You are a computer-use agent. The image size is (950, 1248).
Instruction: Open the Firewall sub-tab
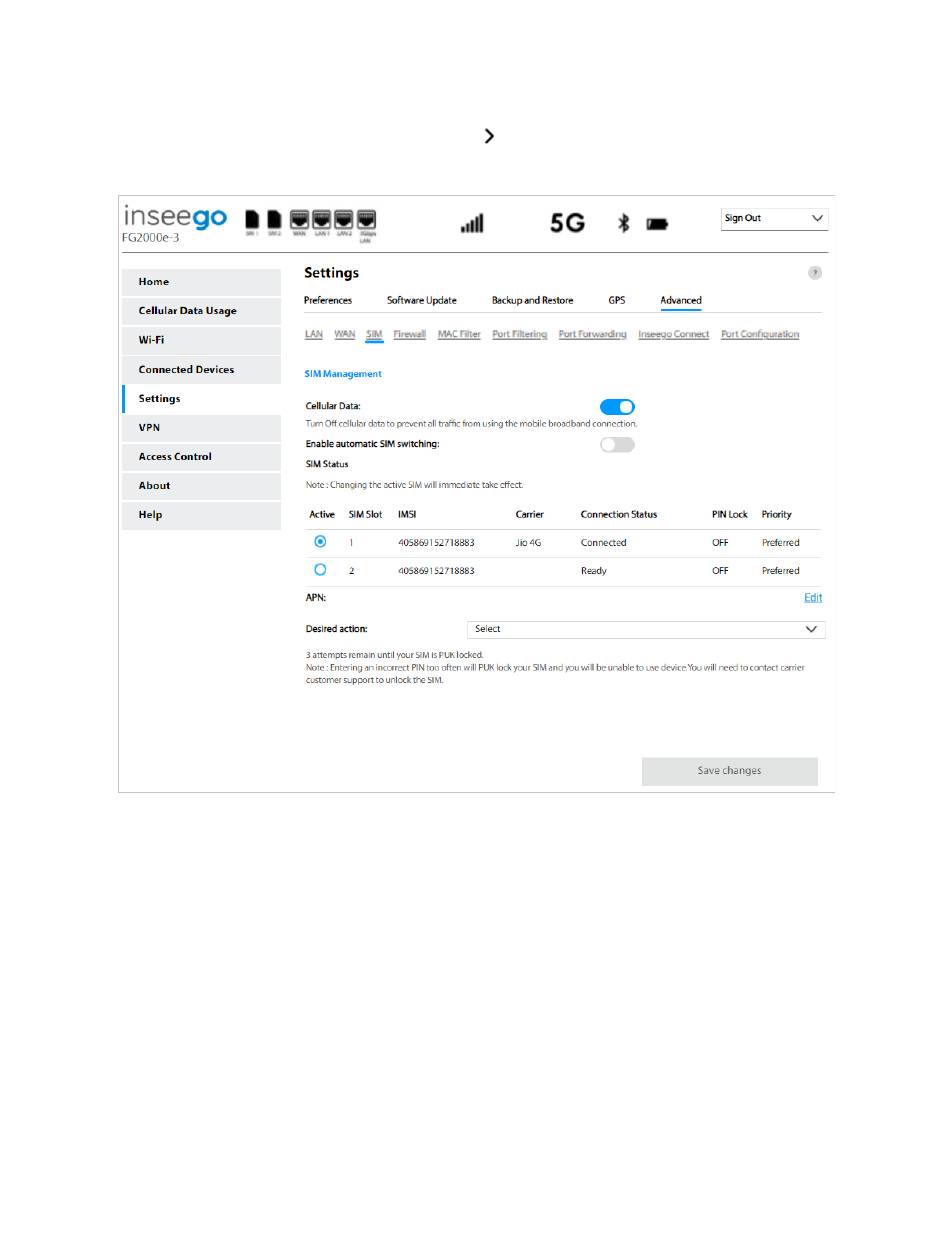[x=410, y=334]
